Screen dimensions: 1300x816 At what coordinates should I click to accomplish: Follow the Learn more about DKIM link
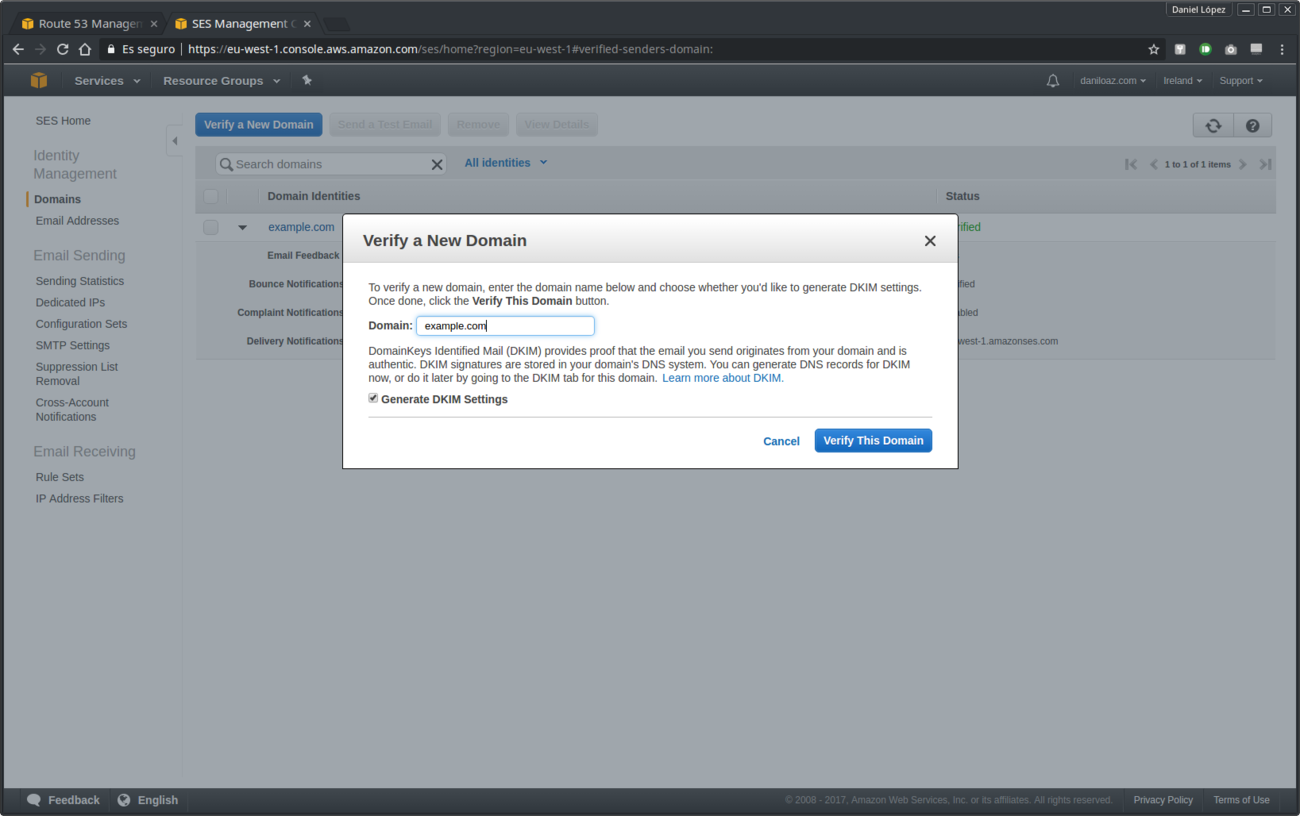(721, 377)
